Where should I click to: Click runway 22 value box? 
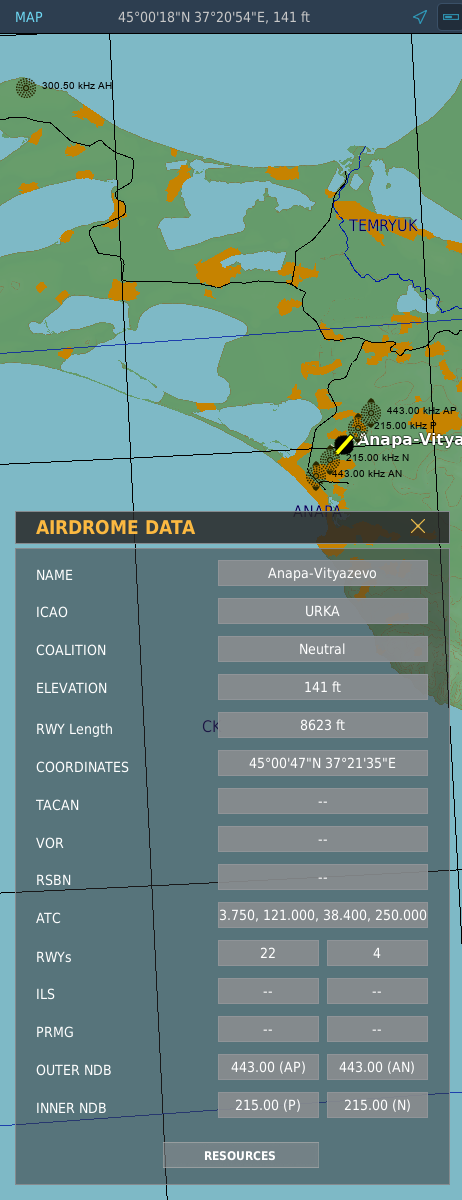tap(268, 953)
